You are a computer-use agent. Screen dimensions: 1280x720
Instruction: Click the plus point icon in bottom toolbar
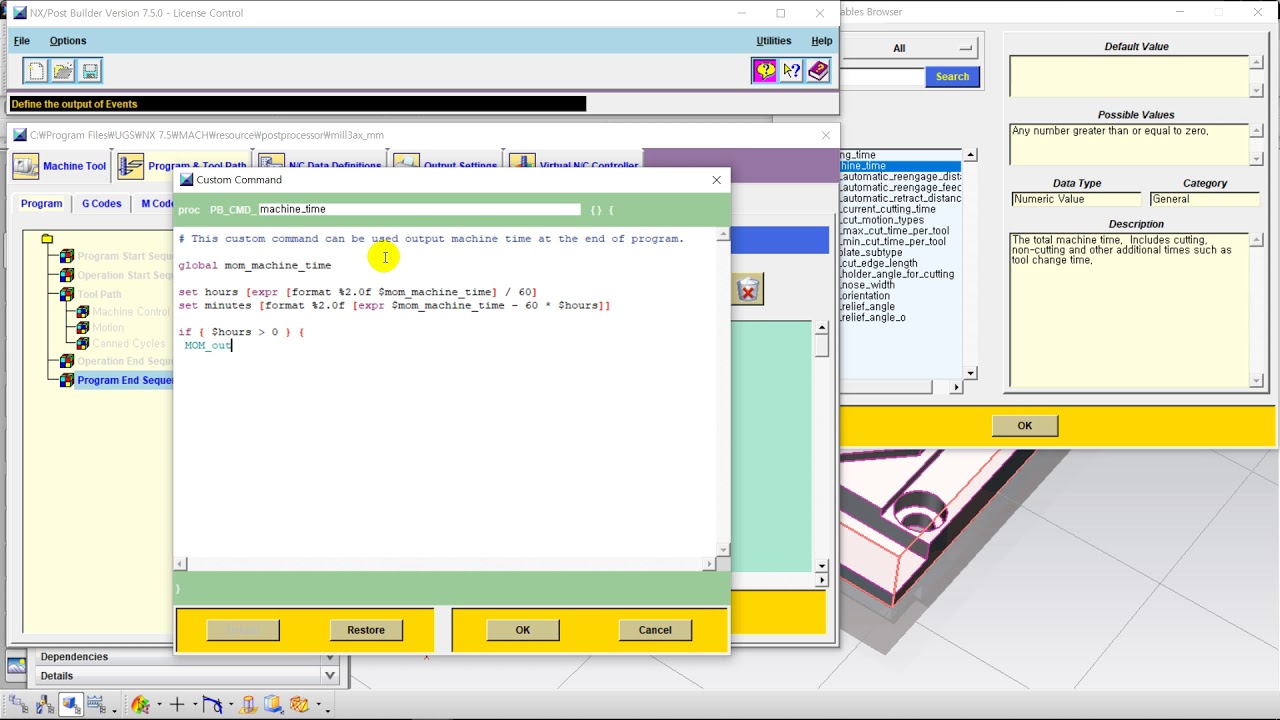(177, 705)
